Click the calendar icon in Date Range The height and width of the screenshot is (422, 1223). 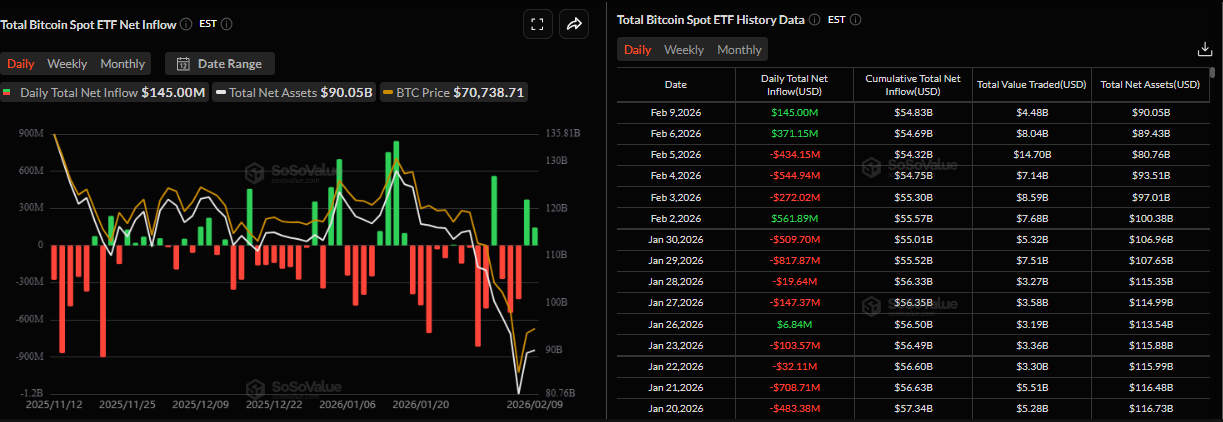pos(183,64)
